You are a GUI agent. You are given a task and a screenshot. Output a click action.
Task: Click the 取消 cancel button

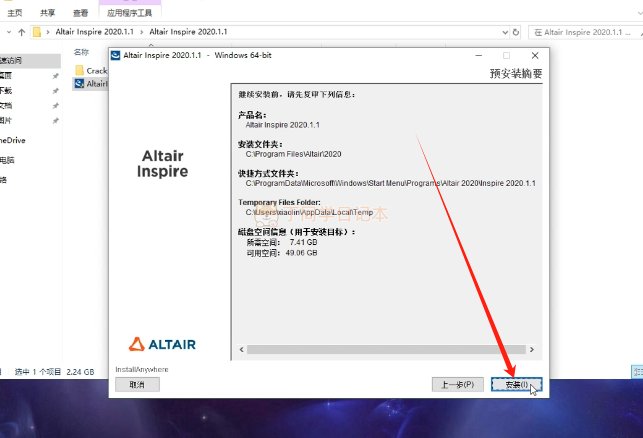[137, 385]
